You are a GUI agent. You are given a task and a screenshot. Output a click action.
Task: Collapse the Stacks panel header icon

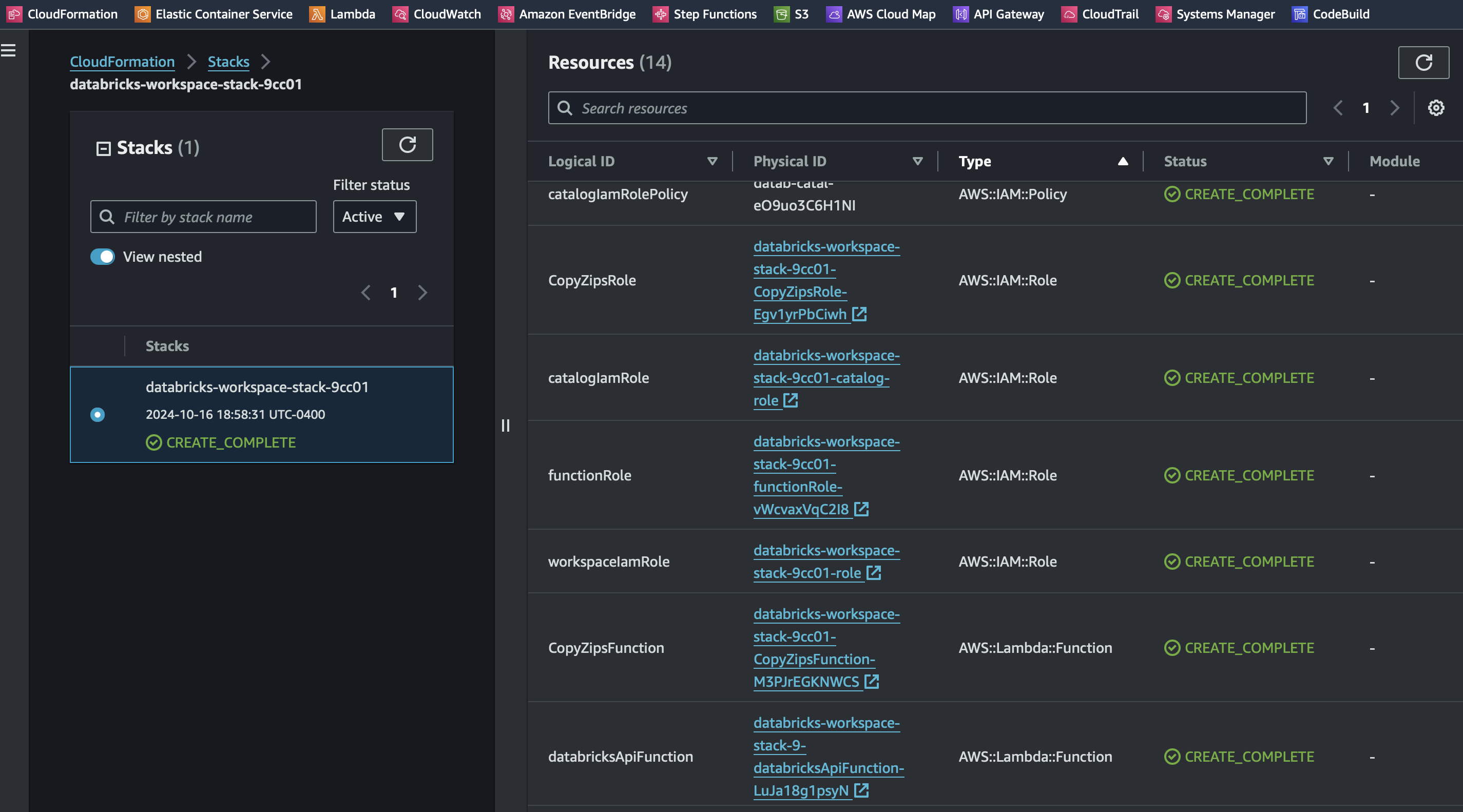point(103,149)
